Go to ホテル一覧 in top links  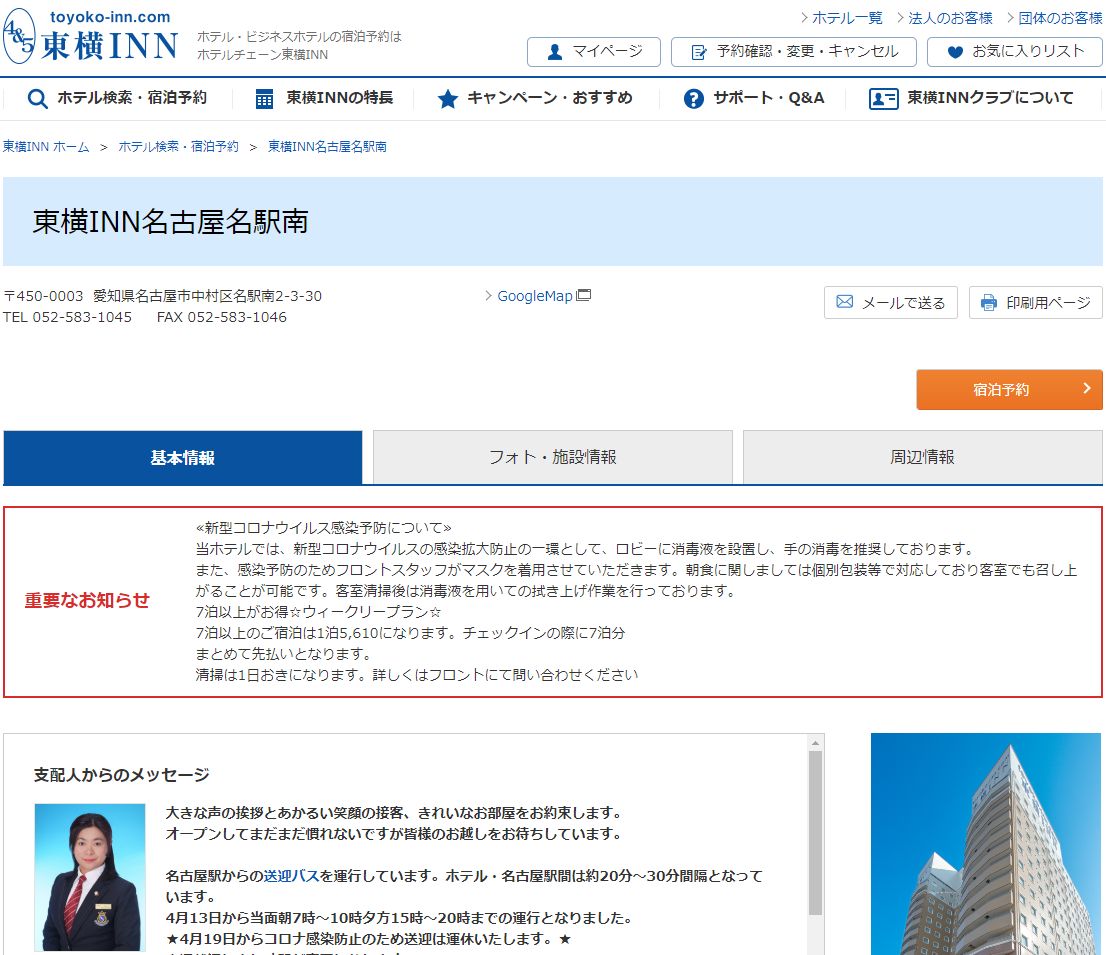tap(846, 18)
